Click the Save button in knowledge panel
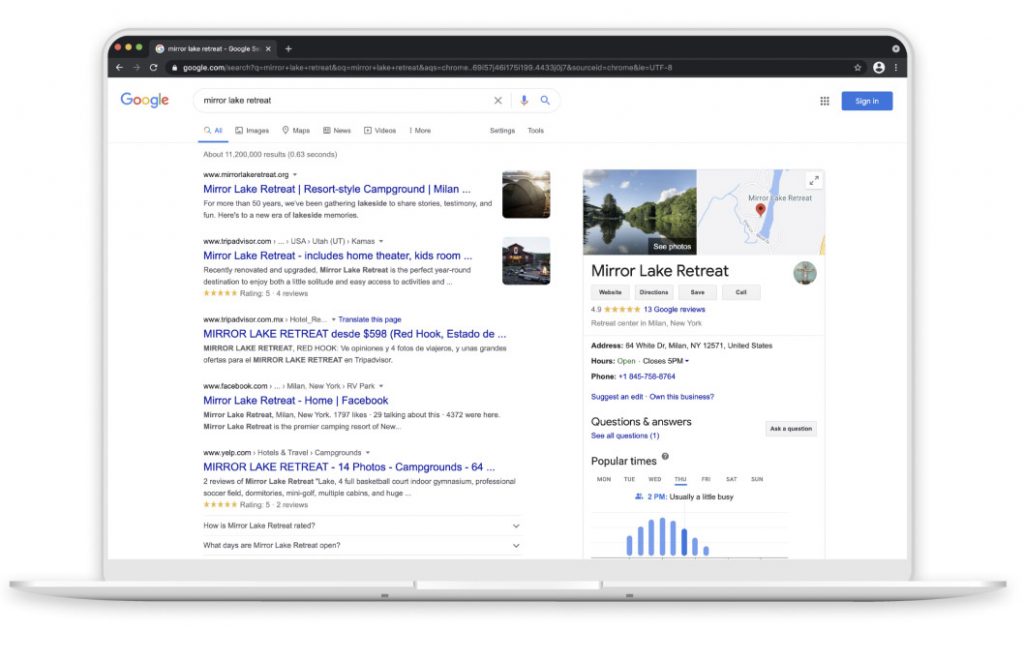 [x=697, y=292]
